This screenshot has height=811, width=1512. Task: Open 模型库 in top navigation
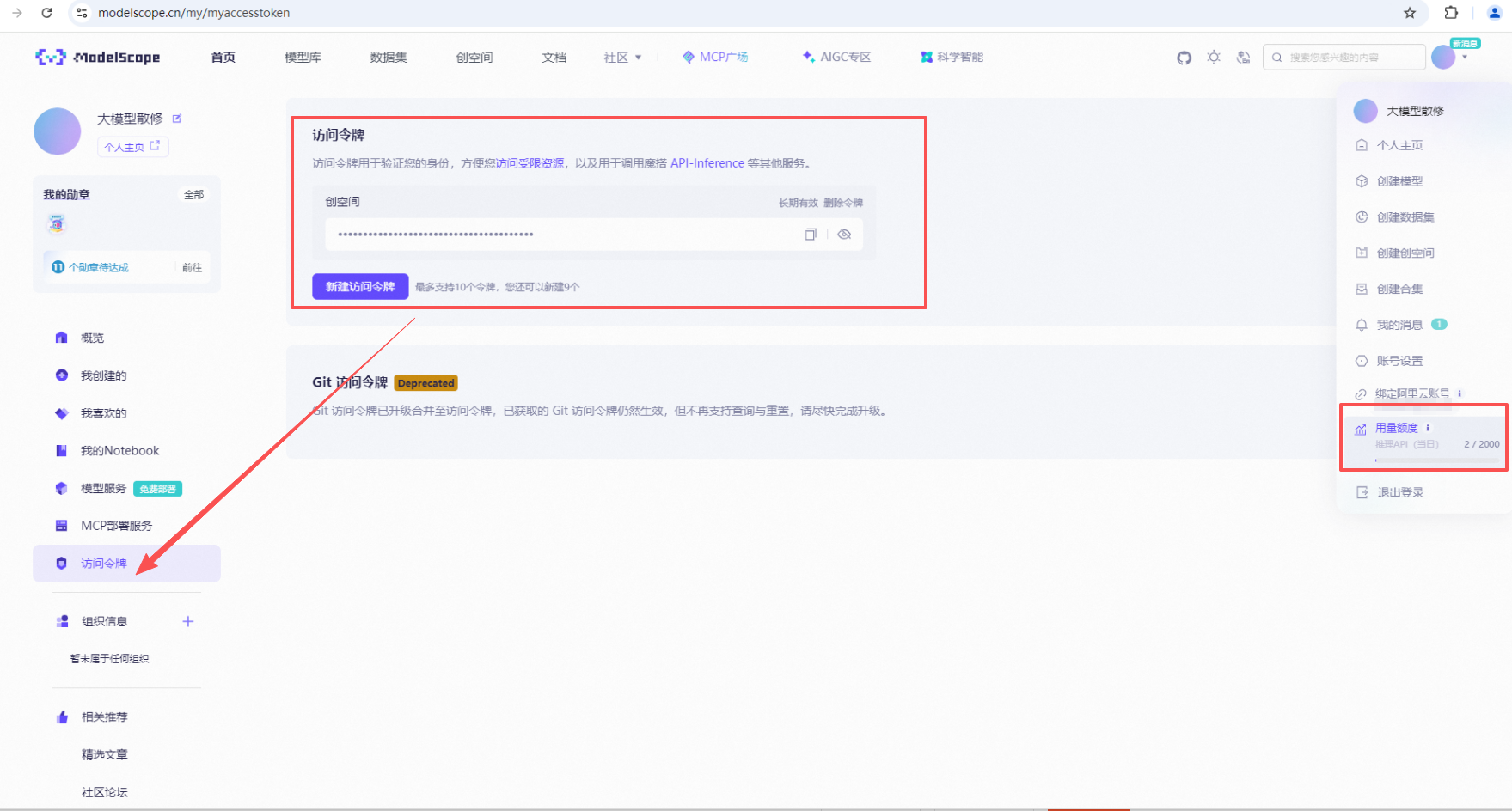tap(303, 58)
